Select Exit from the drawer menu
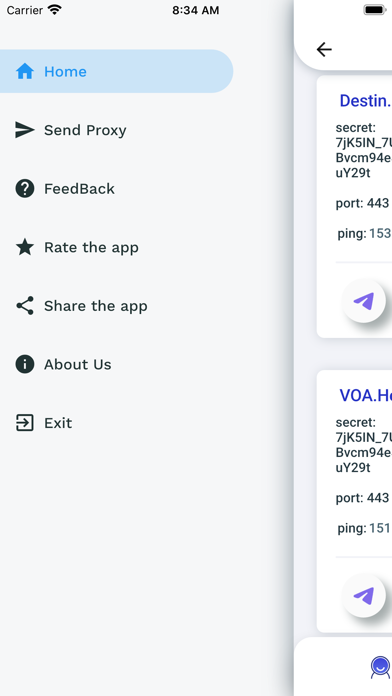The width and height of the screenshot is (392, 696). click(x=117, y=423)
